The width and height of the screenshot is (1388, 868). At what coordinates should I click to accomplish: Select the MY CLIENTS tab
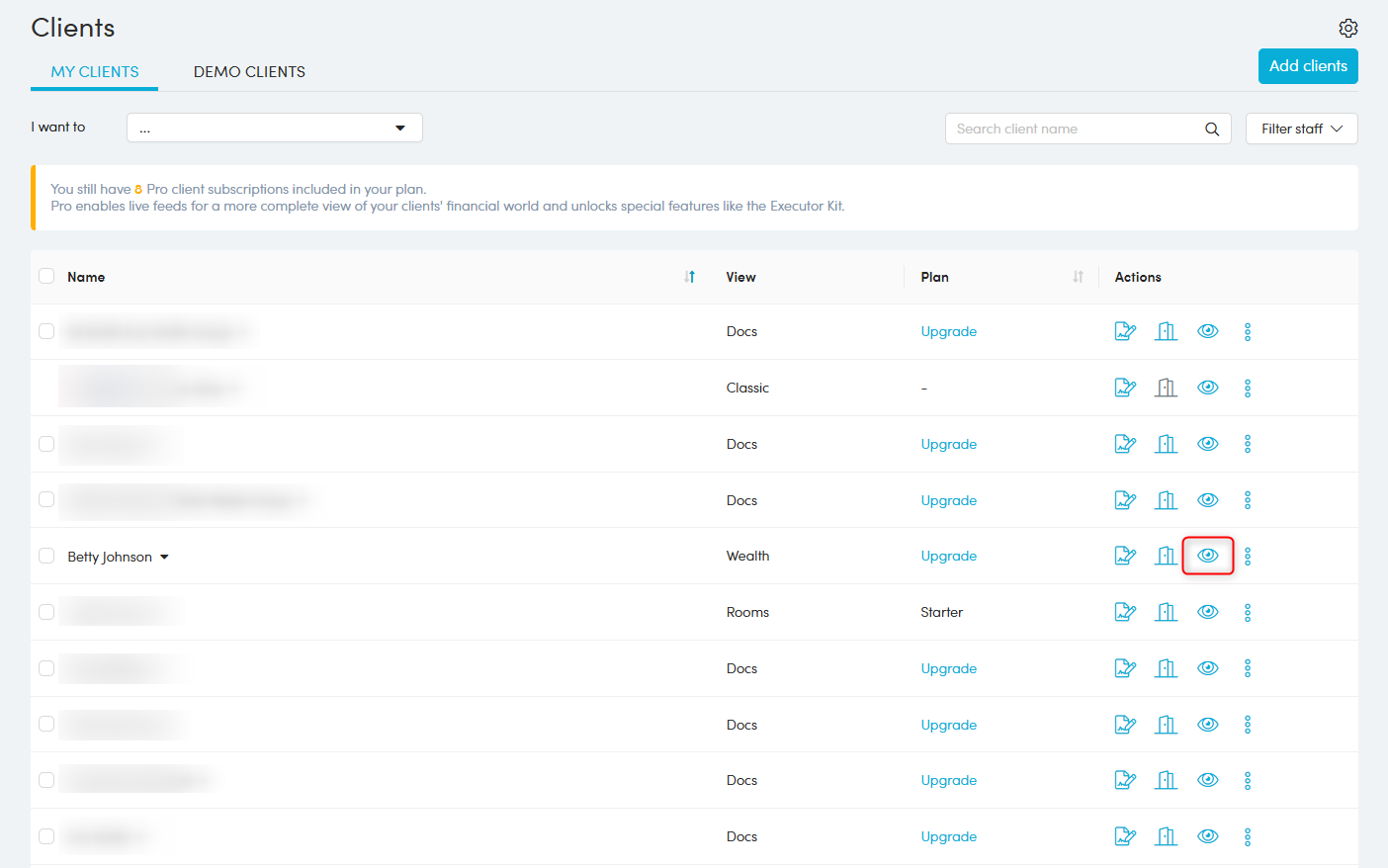click(x=95, y=72)
